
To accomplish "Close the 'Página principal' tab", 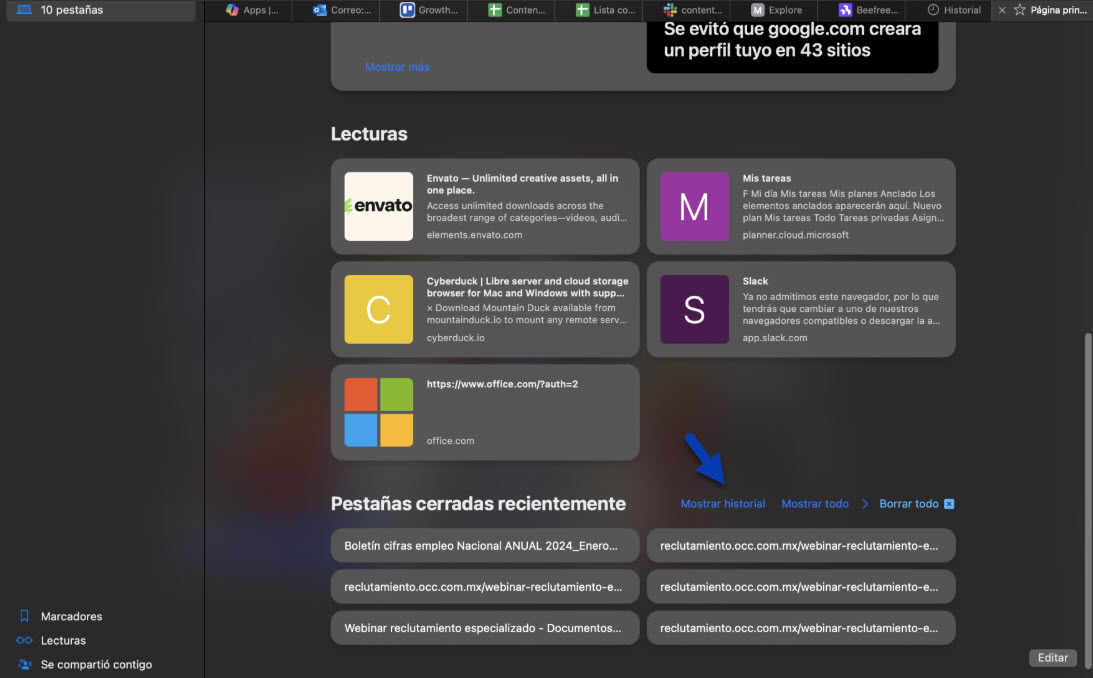I will [1002, 10].
